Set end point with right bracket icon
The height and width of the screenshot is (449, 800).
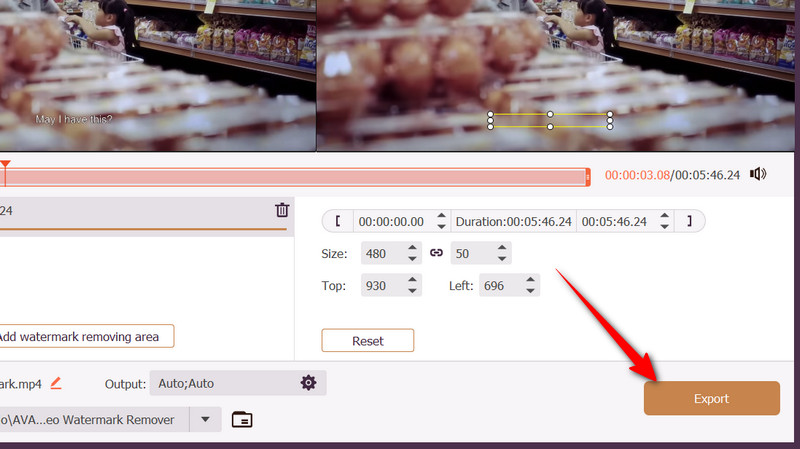[688, 221]
